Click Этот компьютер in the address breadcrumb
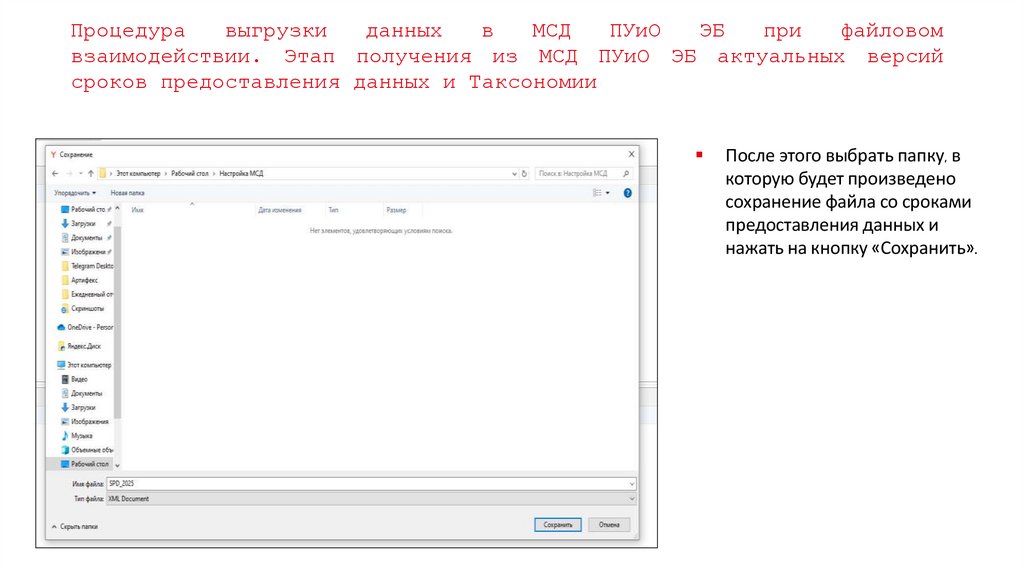The width and height of the screenshot is (1024, 574). tap(138, 174)
